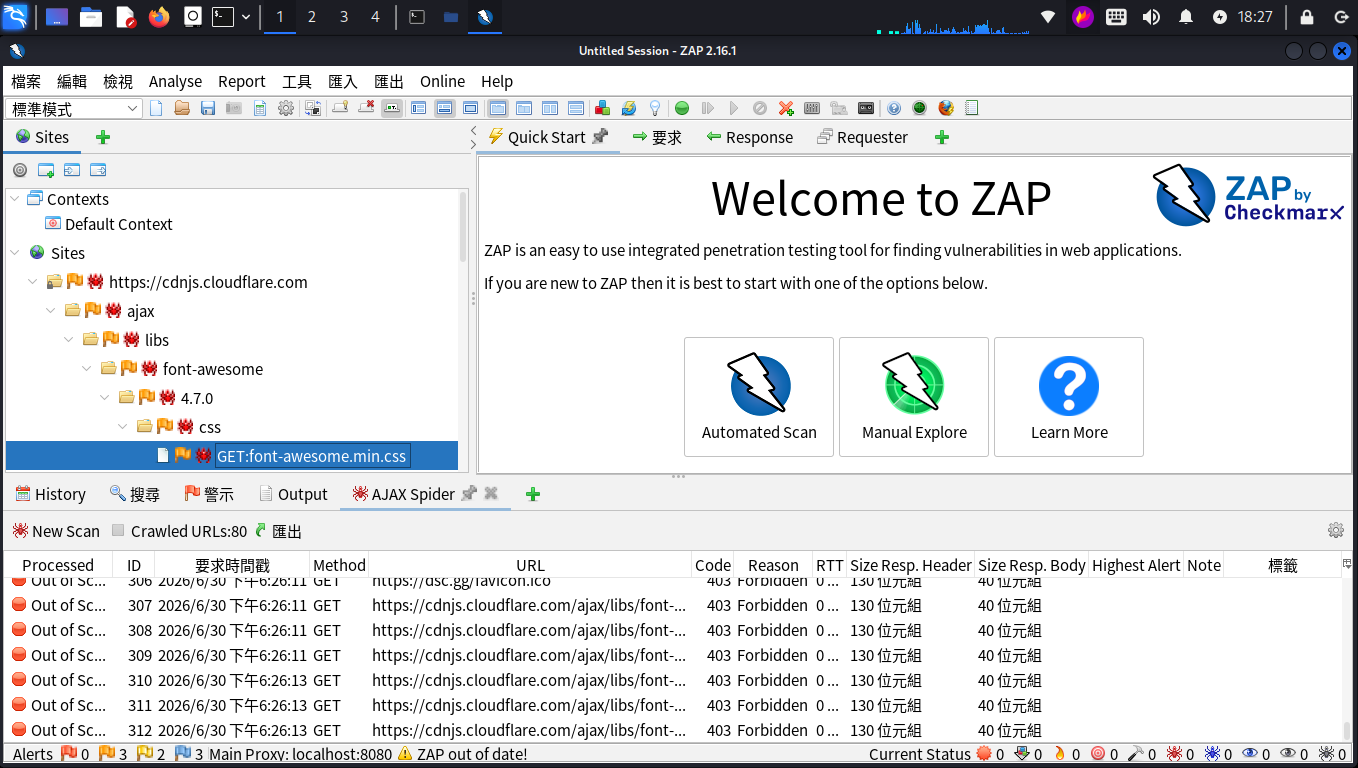Click the AJAX Spider results vertical scrollbar
This screenshot has height=768, width=1358.
(x=1347, y=730)
